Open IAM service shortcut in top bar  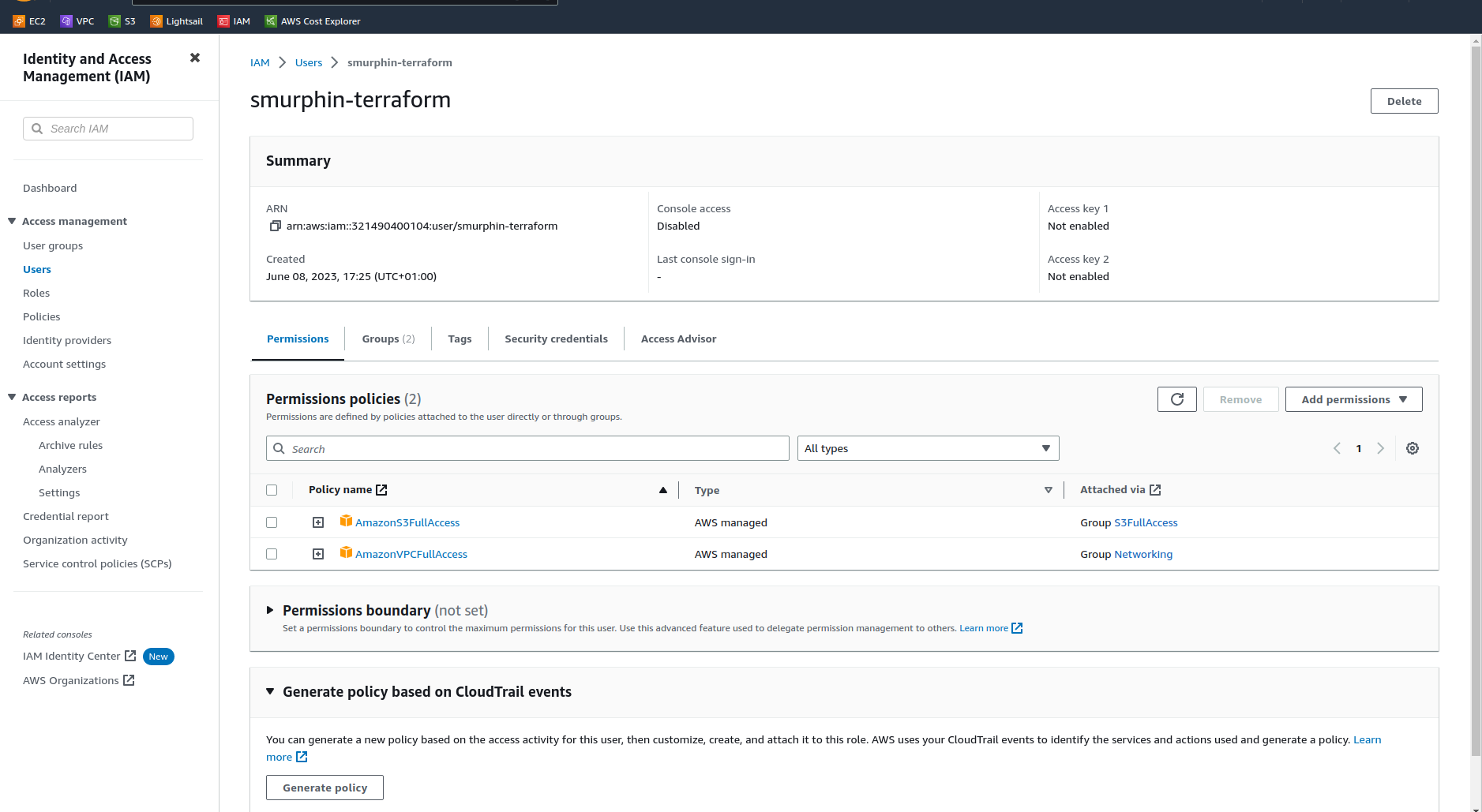(234, 21)
